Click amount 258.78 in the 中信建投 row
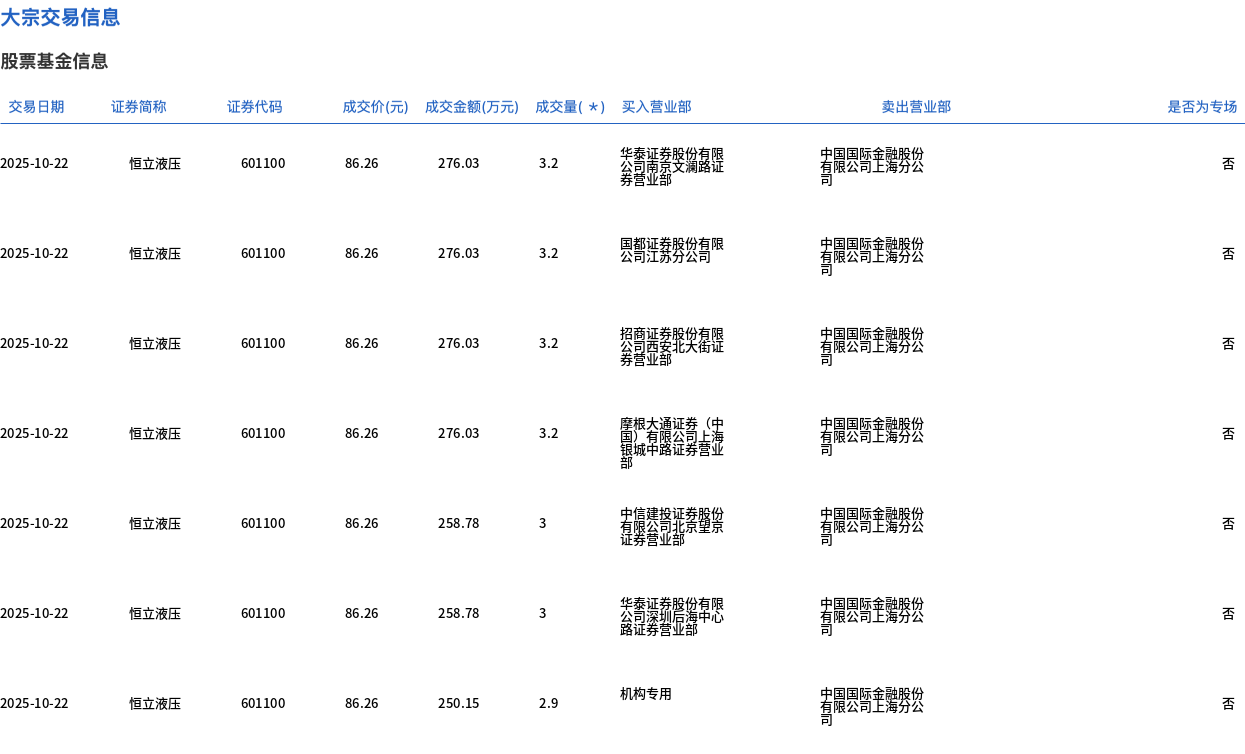The image size is (1245, 754). [458, 524]
